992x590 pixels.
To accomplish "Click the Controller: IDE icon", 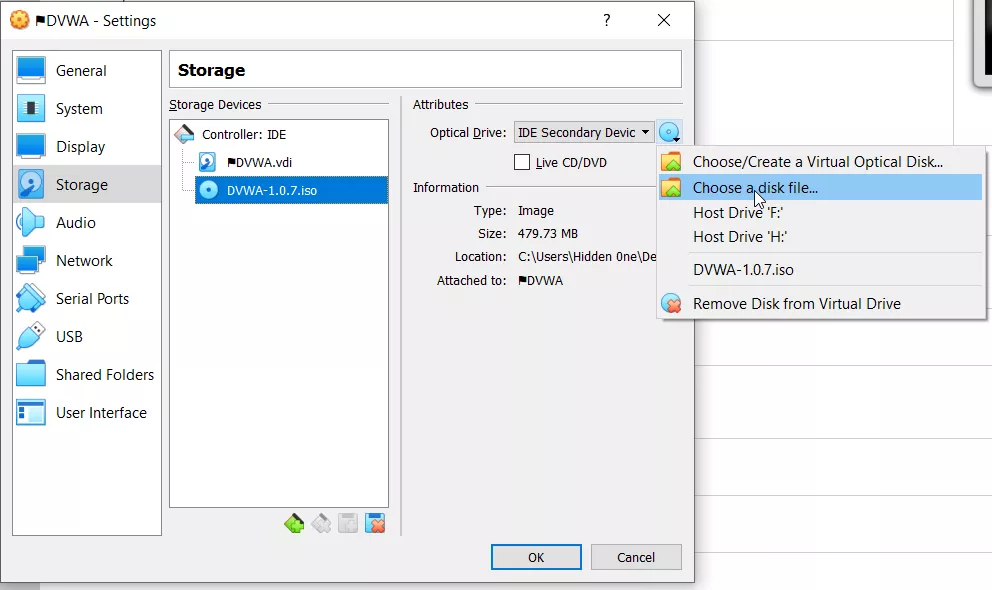I will [184, 133].
